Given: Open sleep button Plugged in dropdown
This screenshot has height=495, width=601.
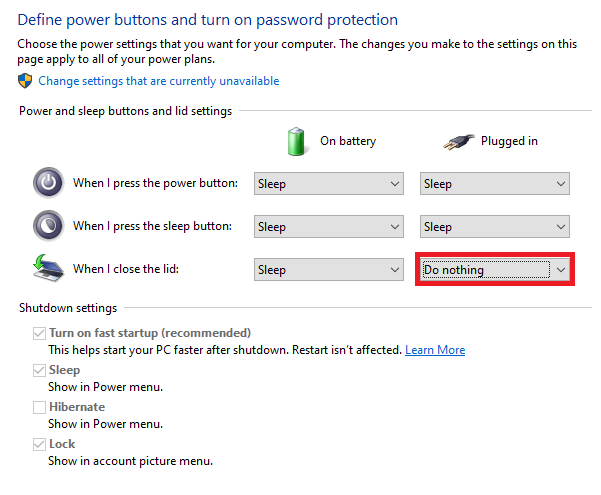Looking at the screenshot, I should (494, 227).
